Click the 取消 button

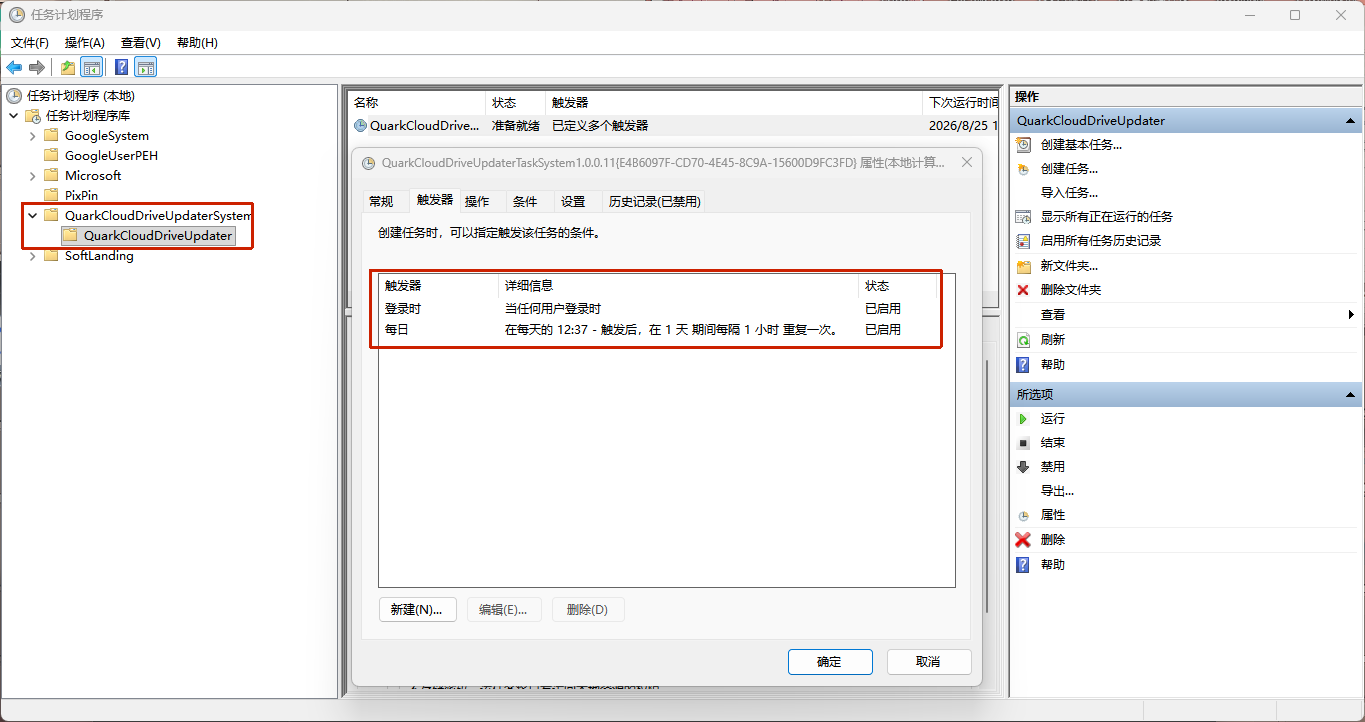[x=928, y=662]
